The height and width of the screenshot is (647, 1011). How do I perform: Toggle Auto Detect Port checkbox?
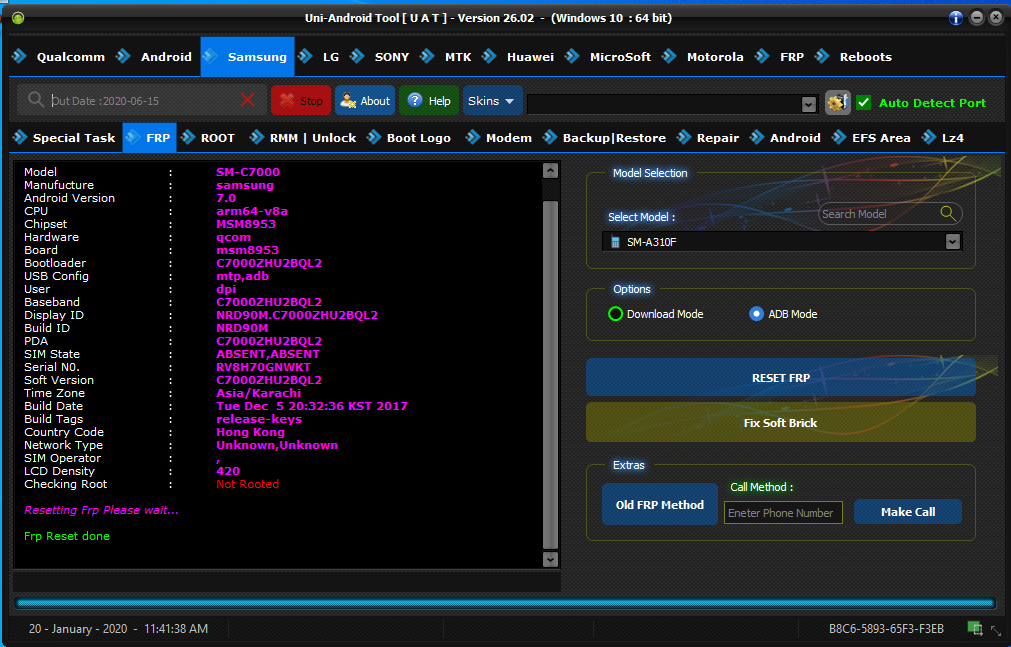click(x=864, y=102)
